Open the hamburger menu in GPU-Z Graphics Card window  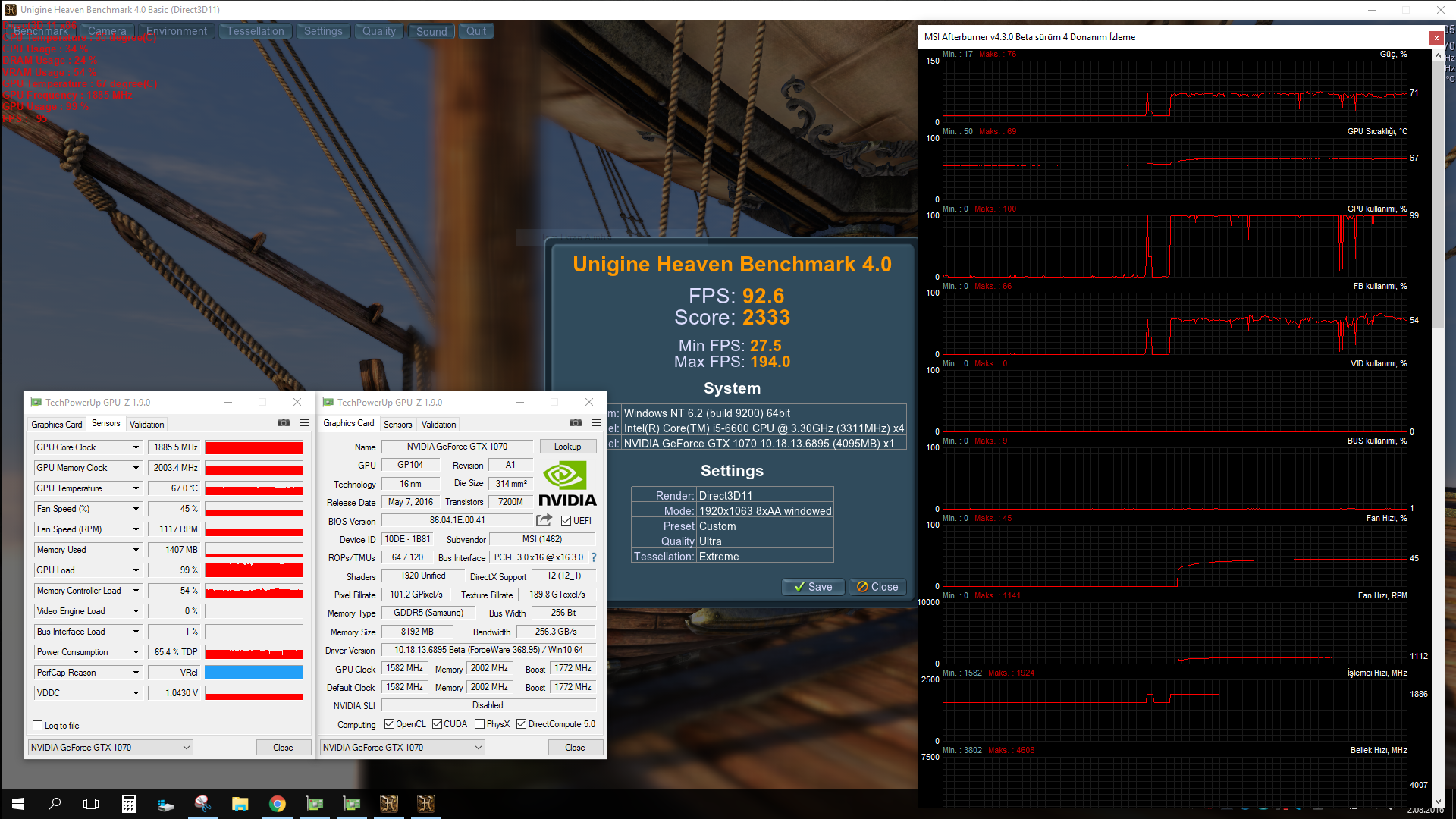pyautogui.click(x=596, y=423)
